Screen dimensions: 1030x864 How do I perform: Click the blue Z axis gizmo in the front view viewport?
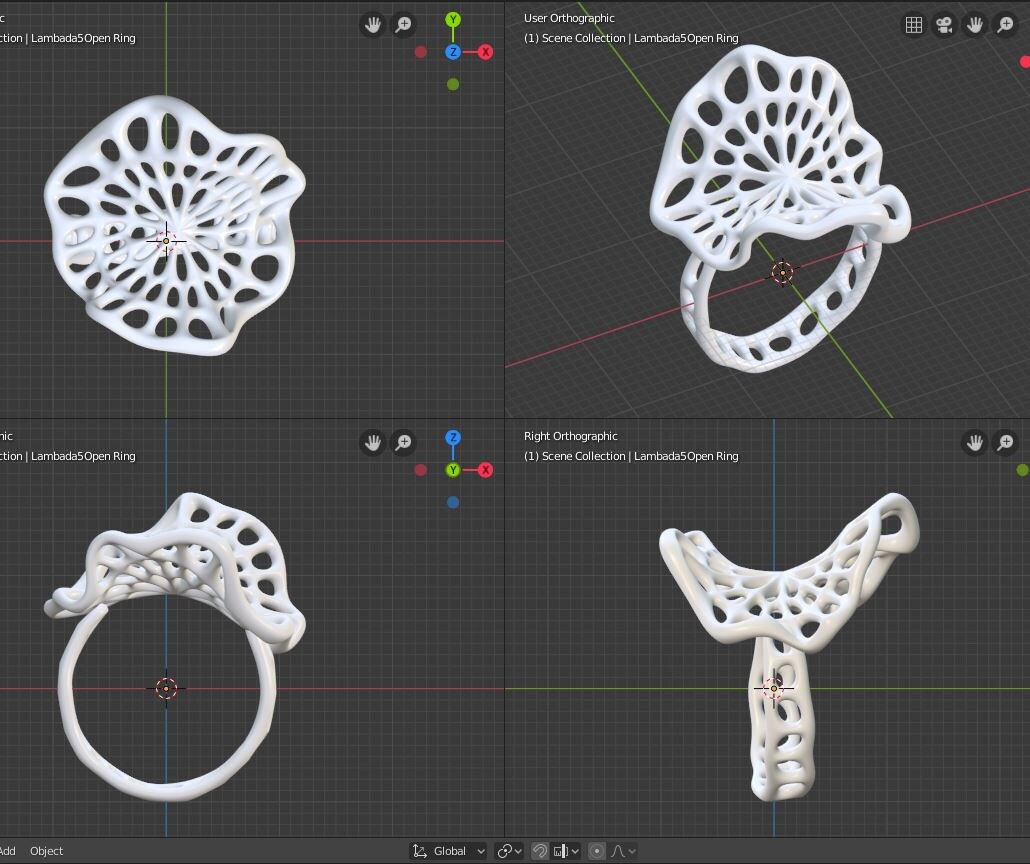453,438
